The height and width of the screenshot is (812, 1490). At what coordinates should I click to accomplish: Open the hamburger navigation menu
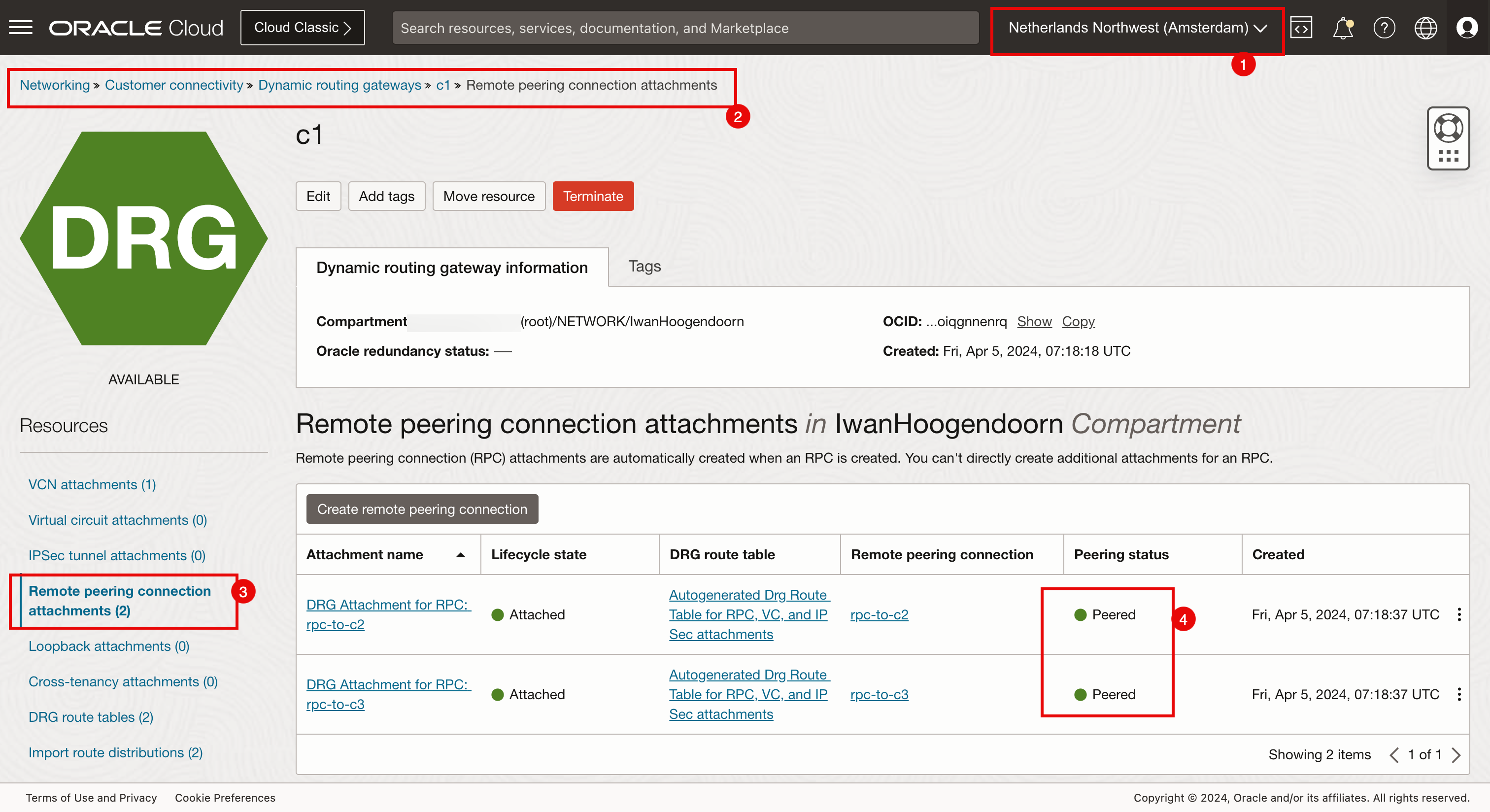click(21, 27)
